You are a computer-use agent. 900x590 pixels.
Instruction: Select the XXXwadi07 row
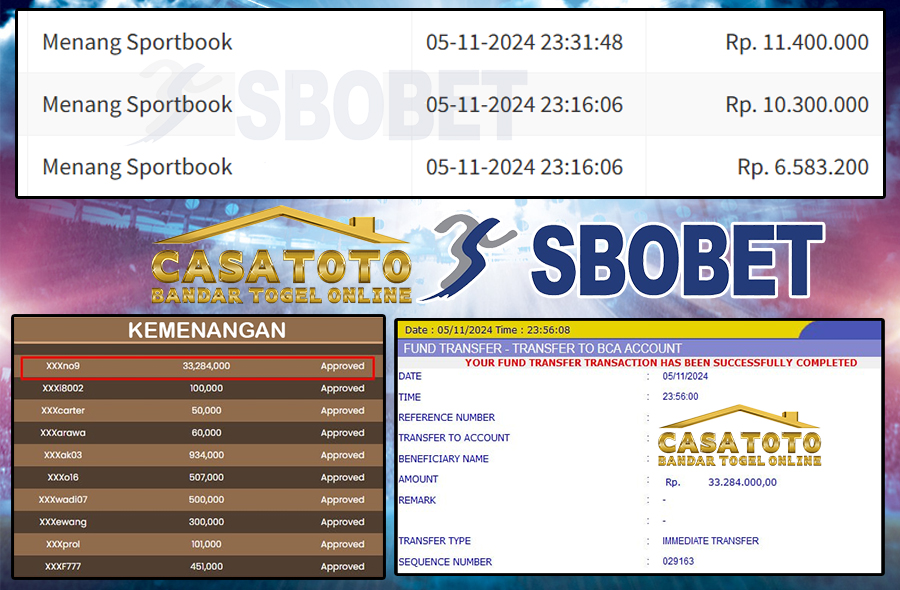pos(198,500)
